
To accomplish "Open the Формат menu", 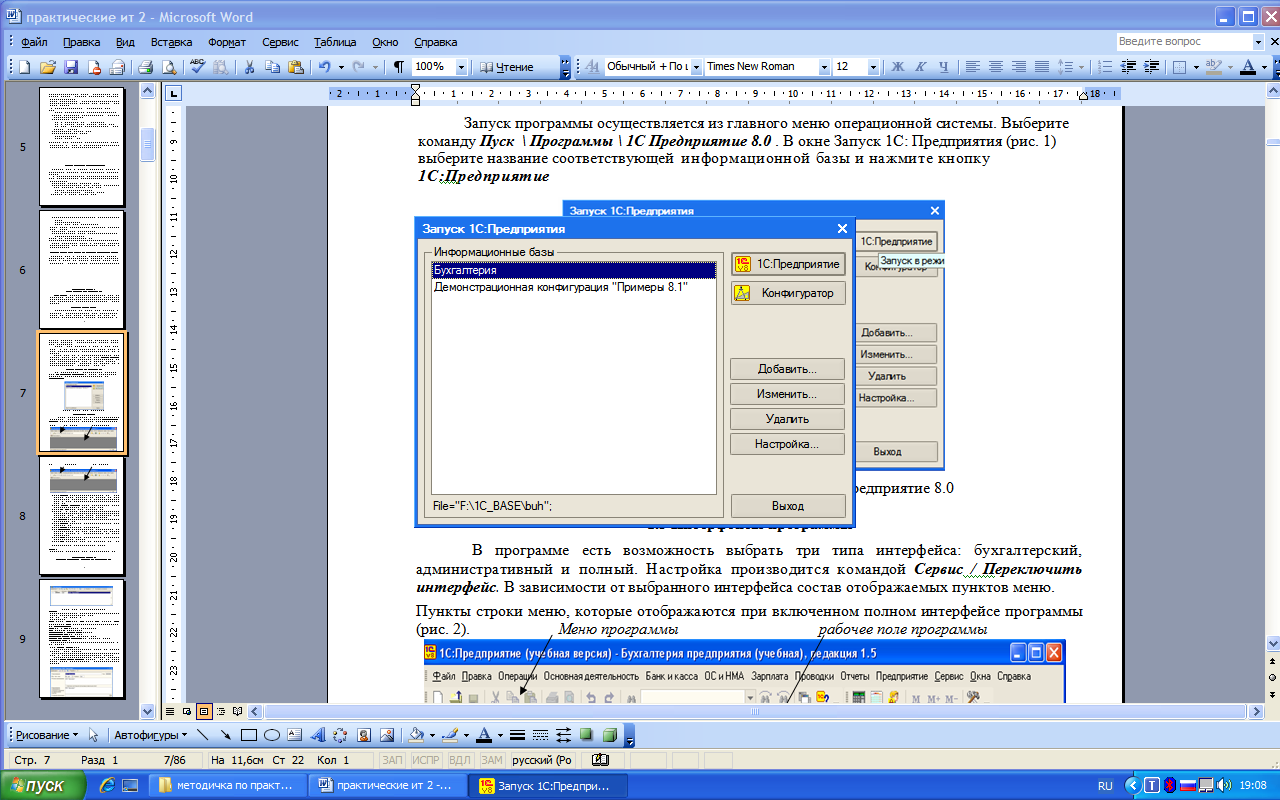I will tap(227, 42).
